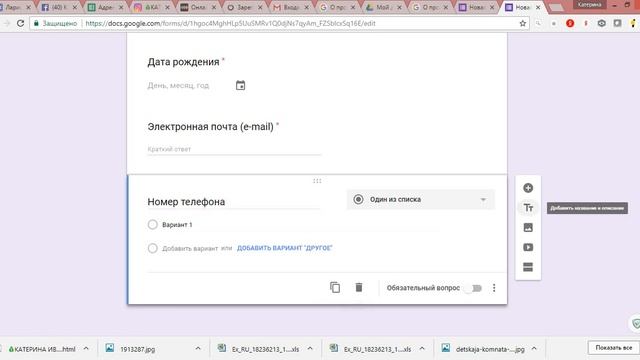Image resolution: width=640 pixels, height=360 pixels.
Task: Click the red round extension icon in the browser toolbar
Action: pos(570,23)
